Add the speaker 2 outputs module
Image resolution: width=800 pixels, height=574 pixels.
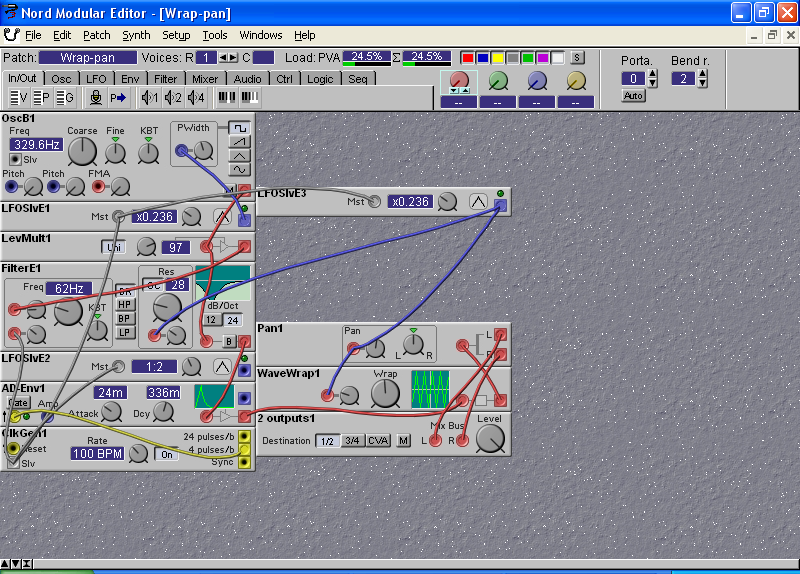pyautogui.click(x=173, y=97)
